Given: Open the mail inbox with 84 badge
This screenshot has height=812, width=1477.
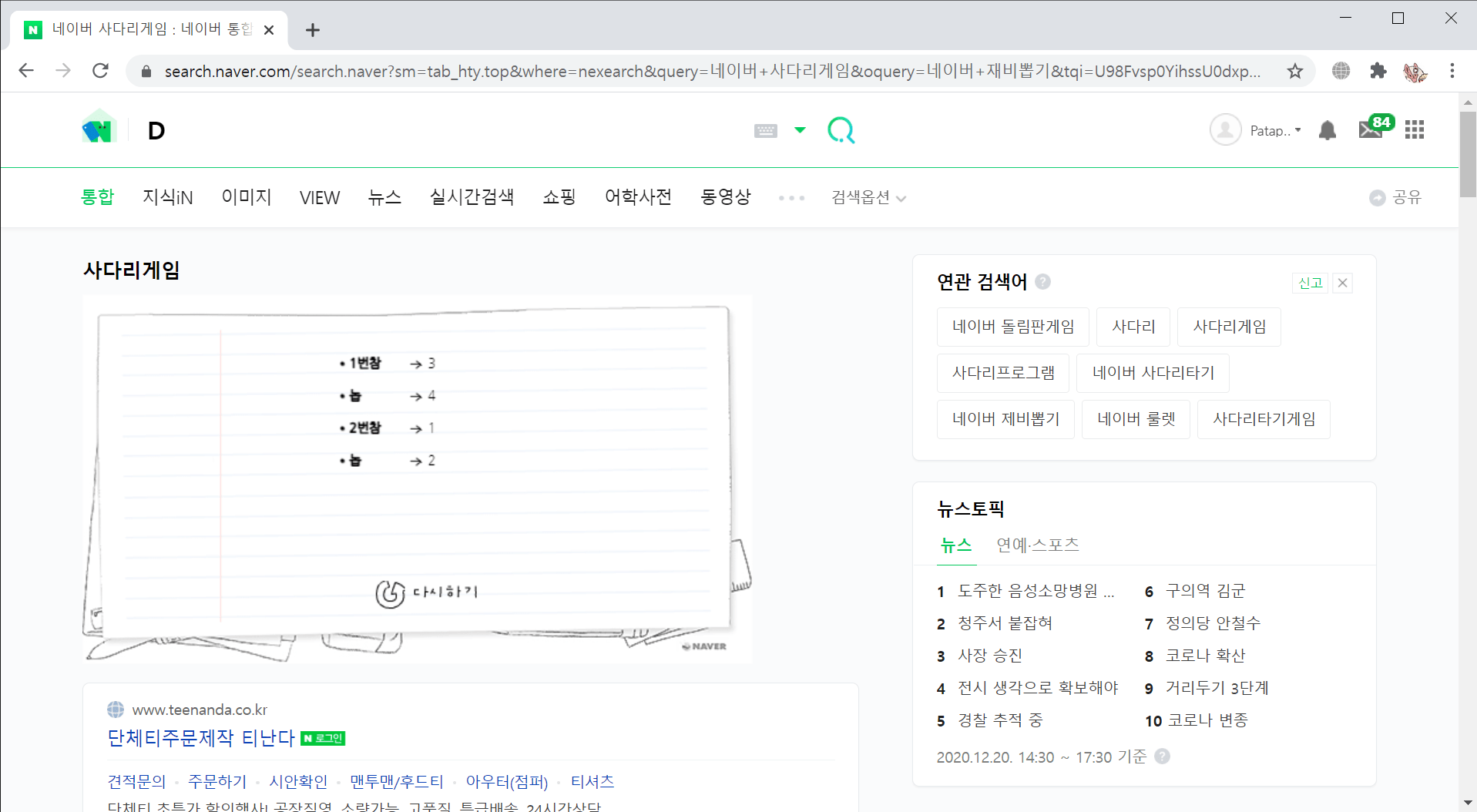Looking at the screenshot, I should (1375, 128).
